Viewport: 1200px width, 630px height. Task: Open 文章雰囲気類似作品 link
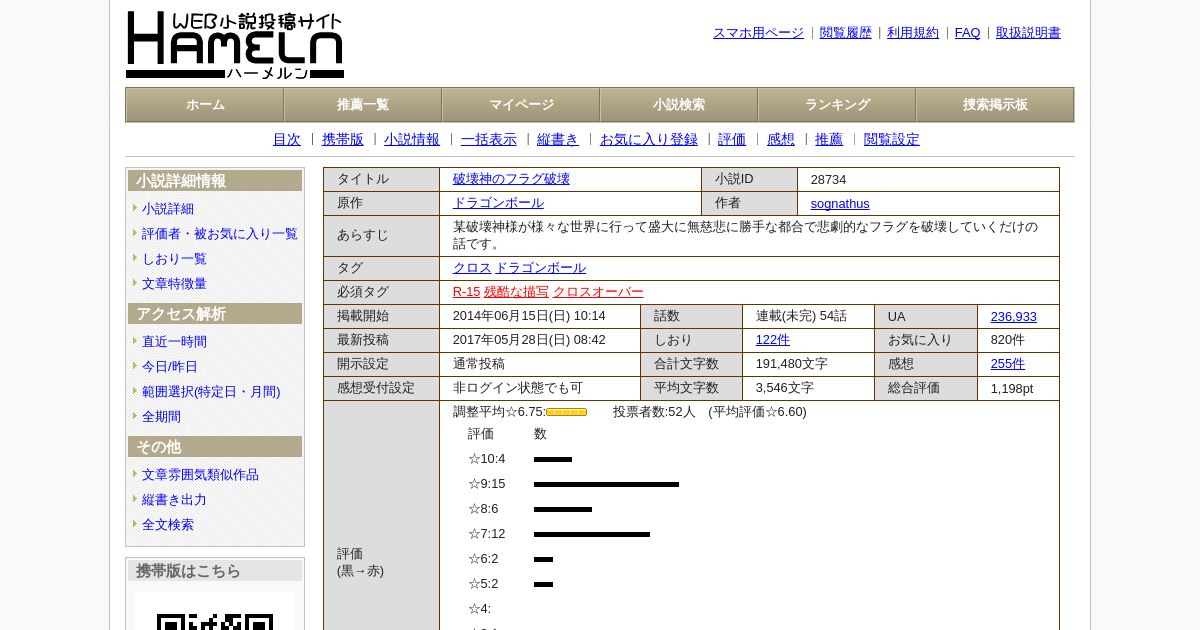[200, 475]
